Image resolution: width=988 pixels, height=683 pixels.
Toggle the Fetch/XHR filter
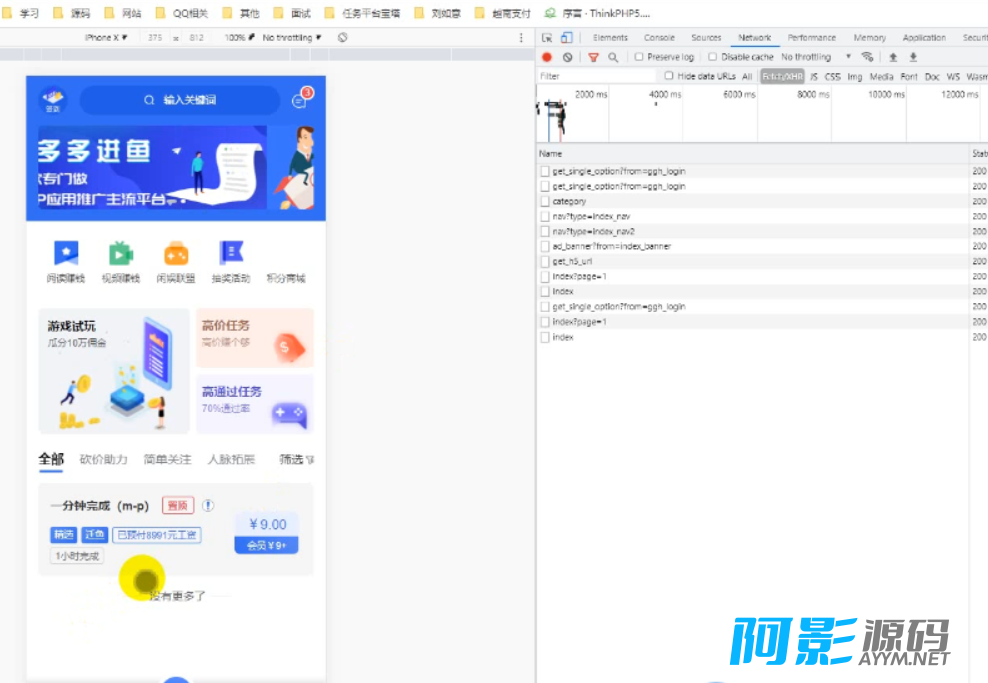pyautogui.click(x=783, y=76)
